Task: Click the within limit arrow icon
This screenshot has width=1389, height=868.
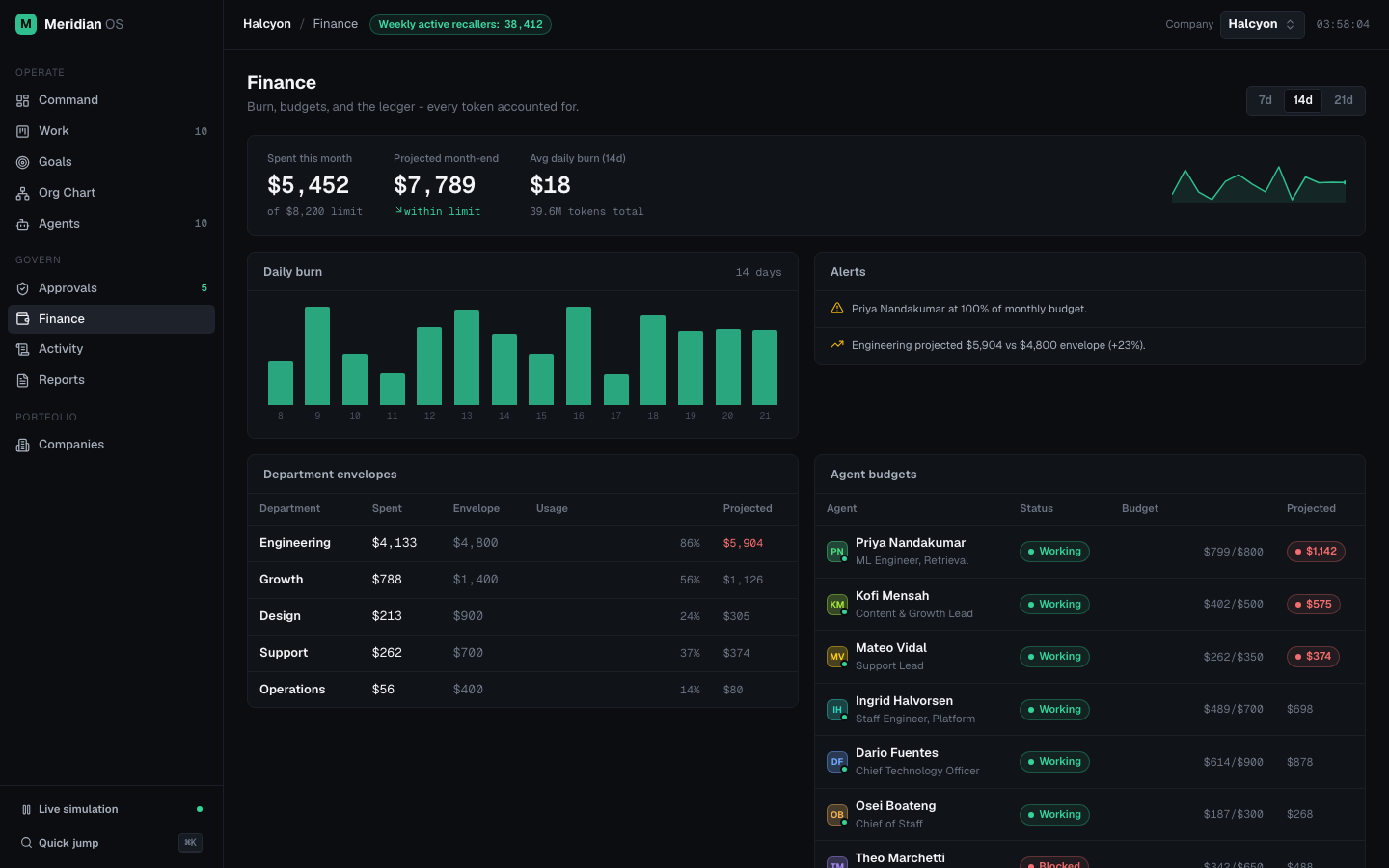Action: 398,211
